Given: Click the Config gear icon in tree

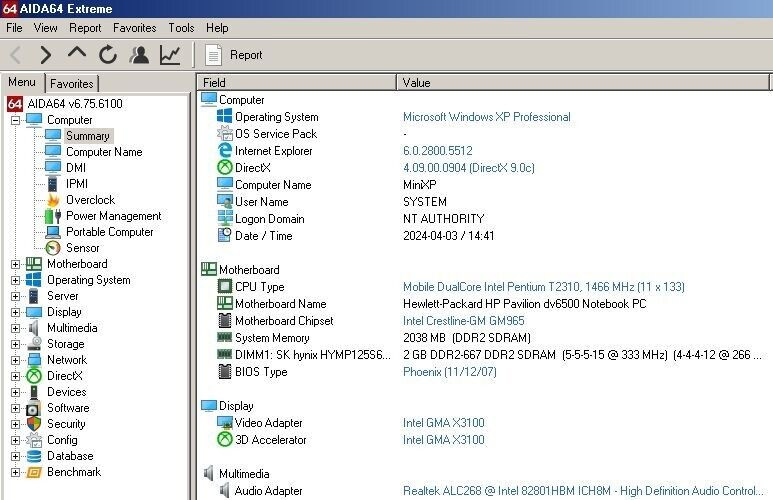Looking at the screenshot, I should (x=34, y=440).
